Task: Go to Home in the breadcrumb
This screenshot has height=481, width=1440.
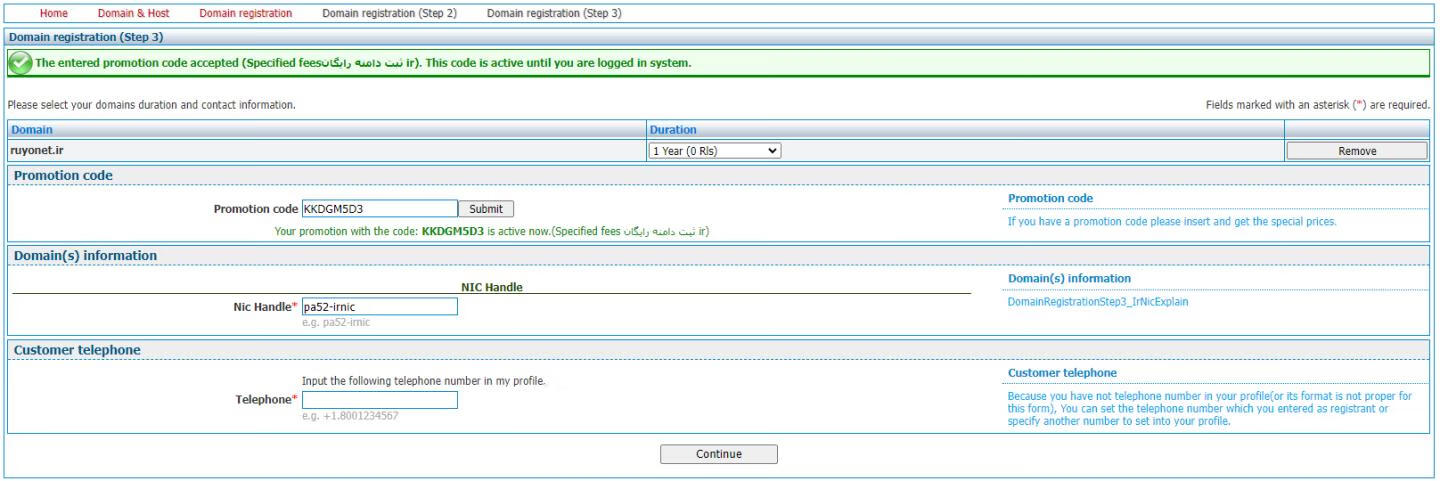Action: pyautogui.click(x=53, y=13)
